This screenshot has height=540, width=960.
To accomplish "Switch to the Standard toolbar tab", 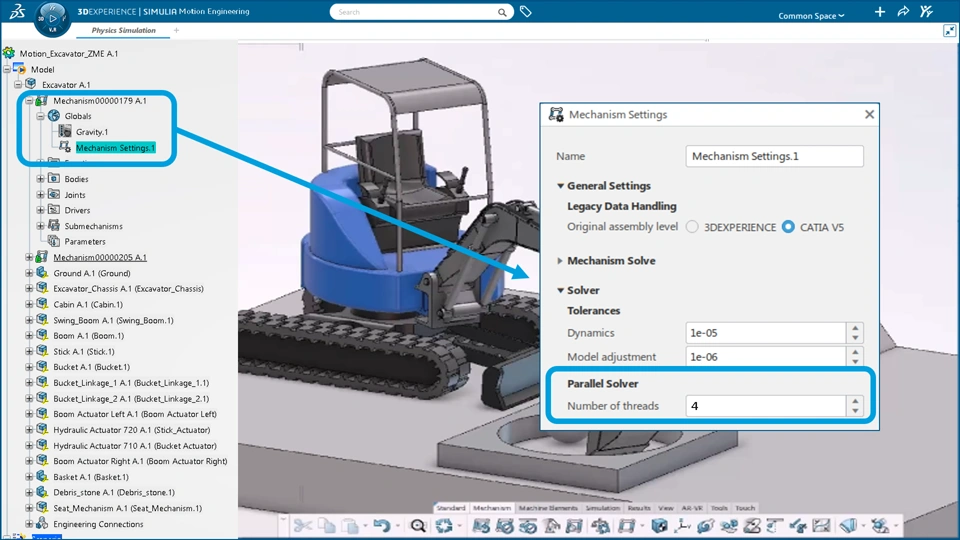I will coord(451,508).
